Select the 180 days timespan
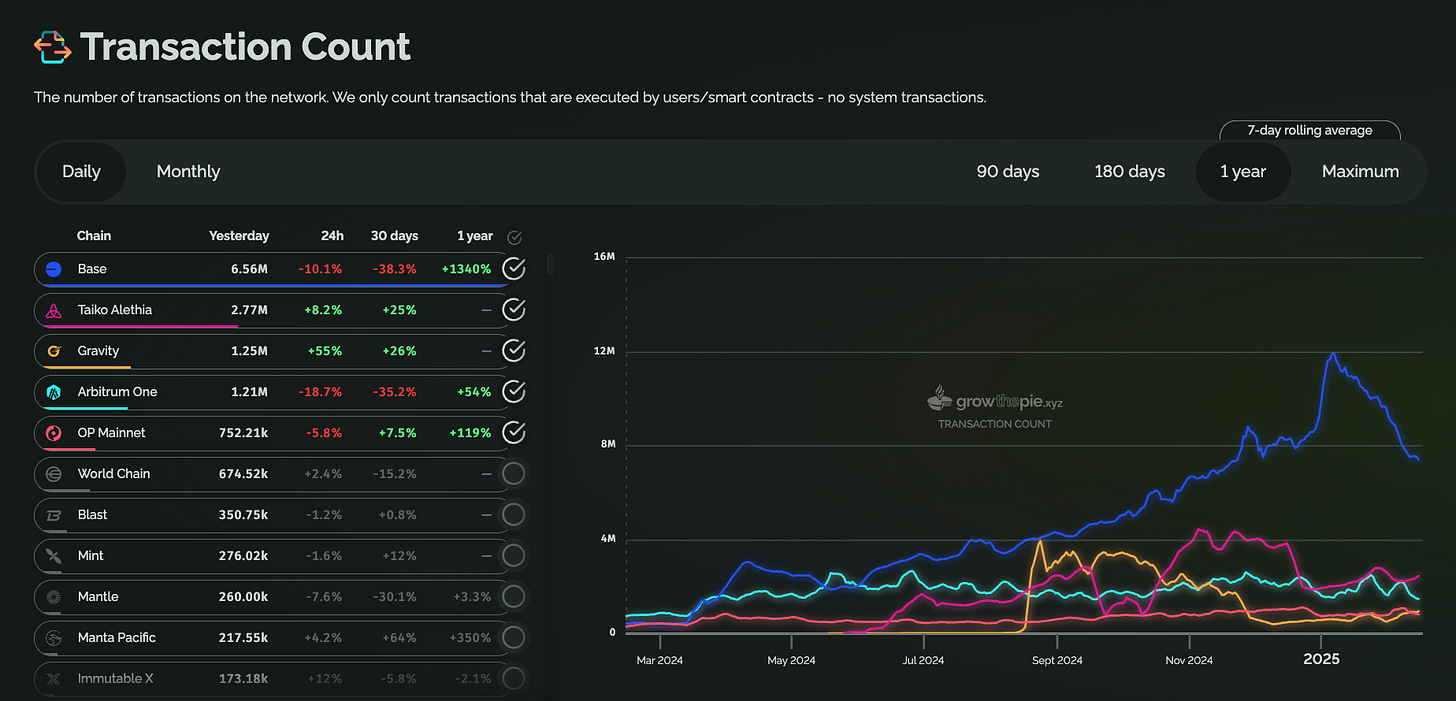1456x701 pixels. click(1130, 172)
